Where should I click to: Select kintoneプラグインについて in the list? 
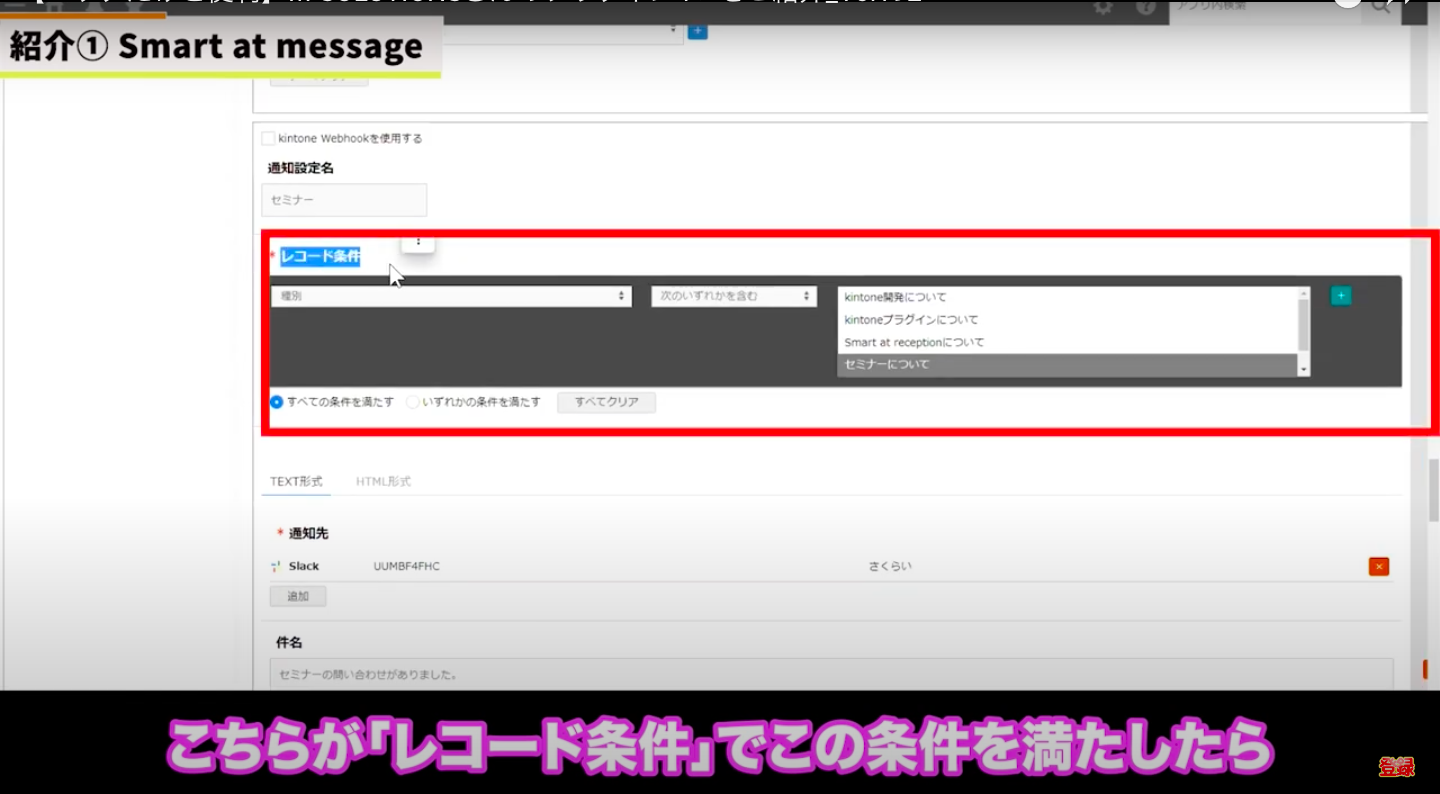pos(911,320)
